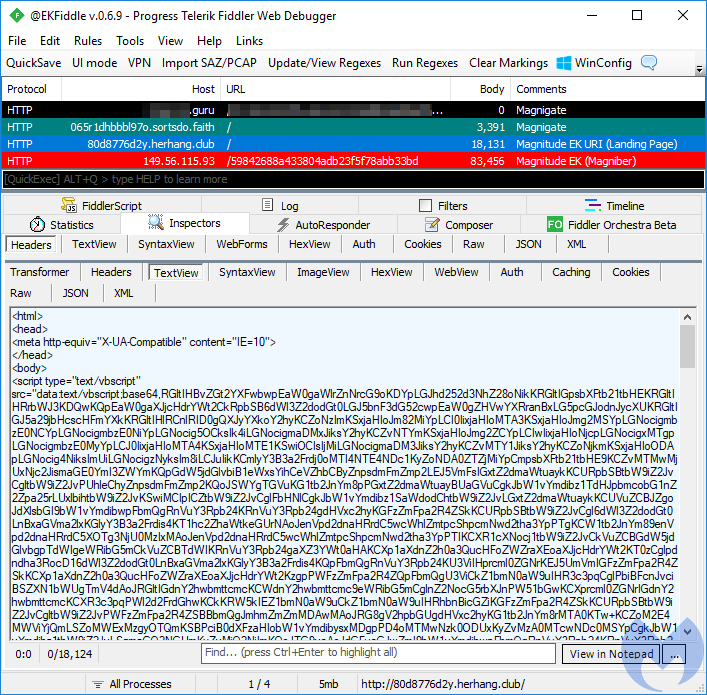Image resolution: width=707 pixels, height=695 pixels.
Task: Click the 1 / 4 session counter
Action: 259,684
